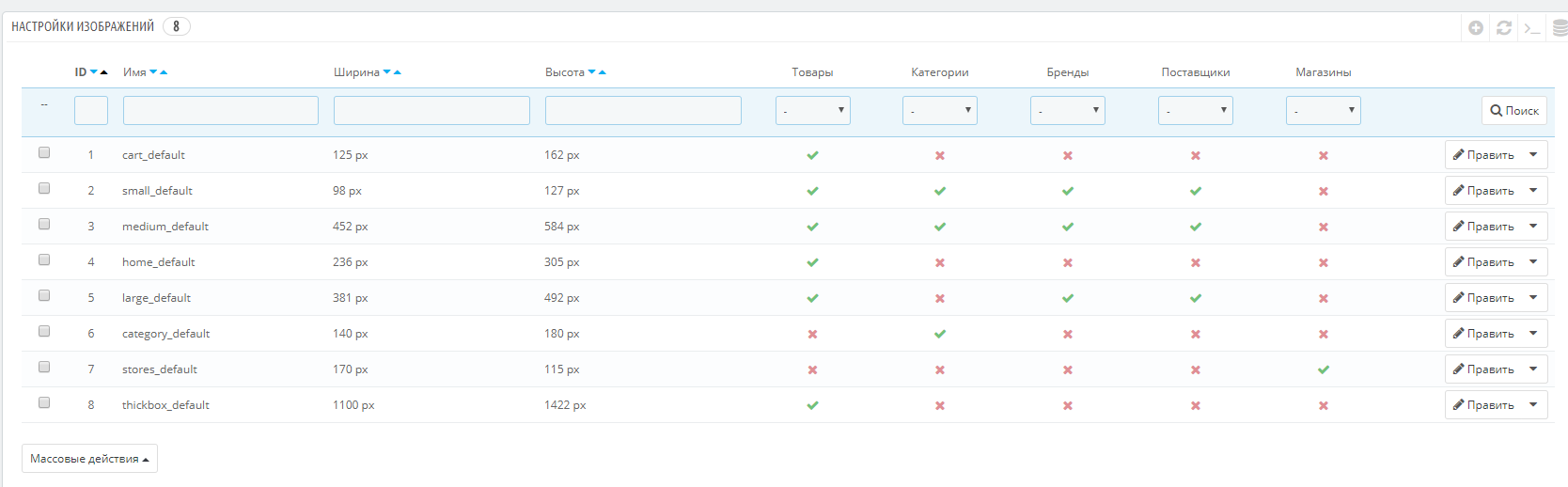Viewport: 1568px width, 487px height.
Task: Click the Ширина column header
Action: pyautogui.click(x=356, y=72)
